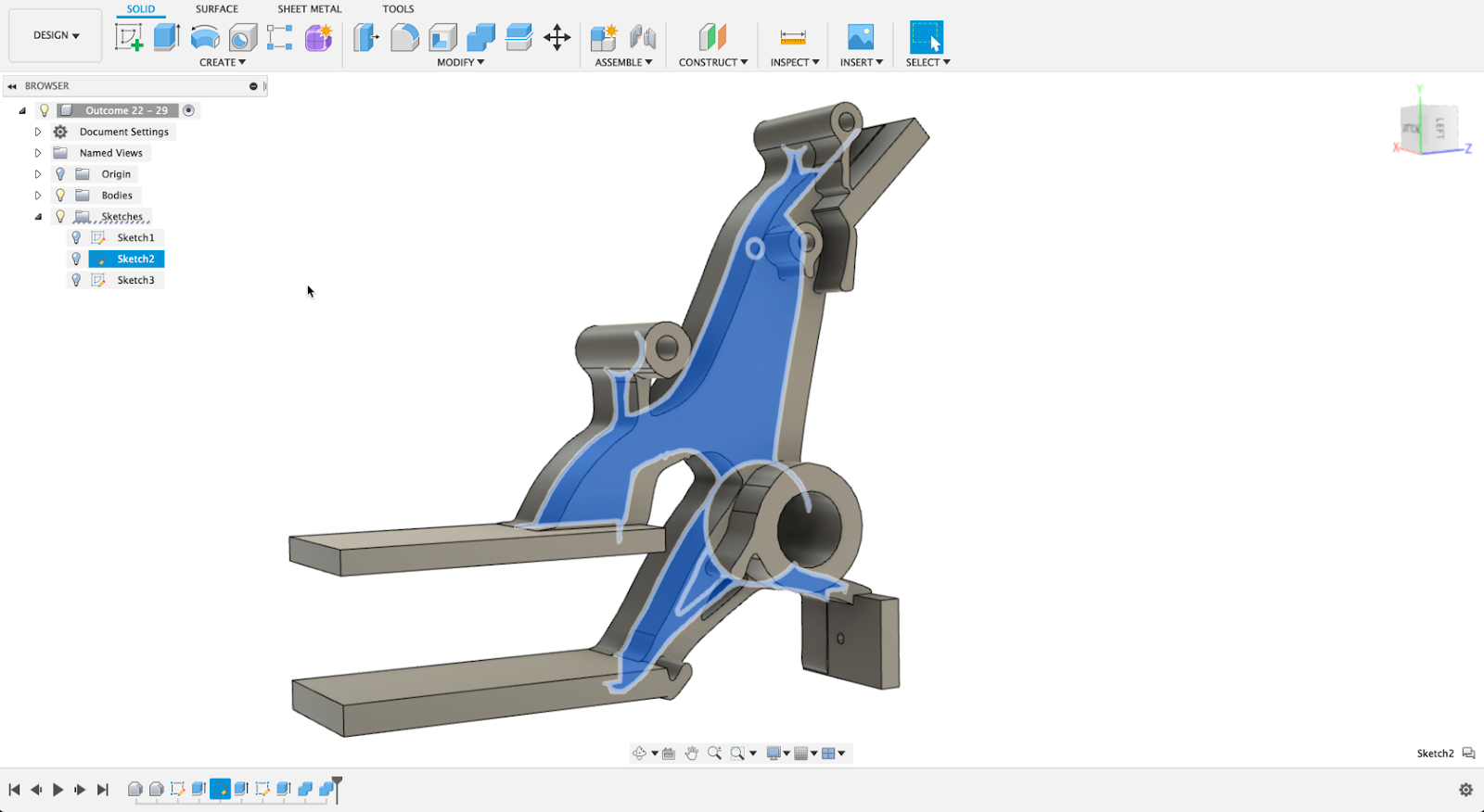Click the Create Sketch icon
This screenshot has height=812, width=1484.
coord(129,37)
